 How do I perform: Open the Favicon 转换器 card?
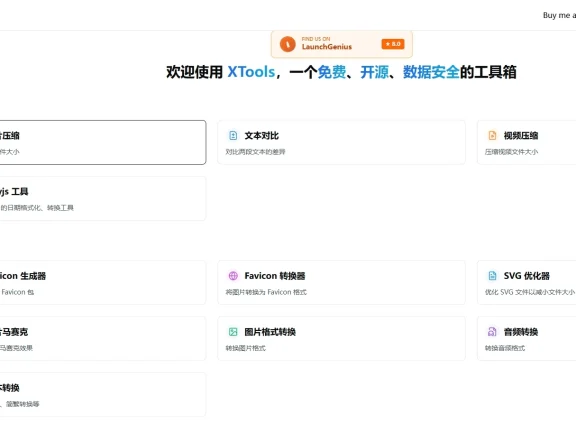point(341,283)
